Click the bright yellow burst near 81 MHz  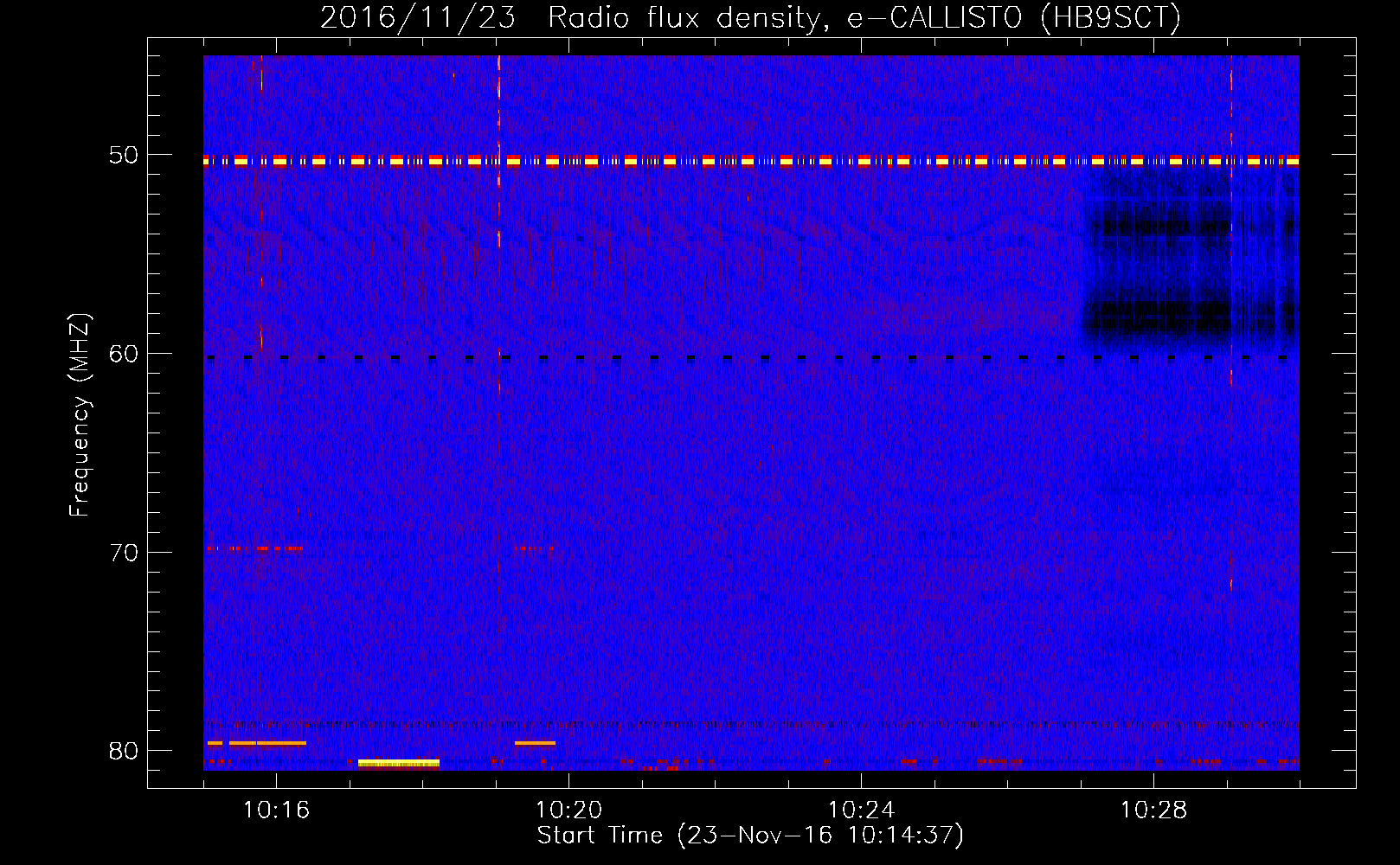(x=399, y=763)
